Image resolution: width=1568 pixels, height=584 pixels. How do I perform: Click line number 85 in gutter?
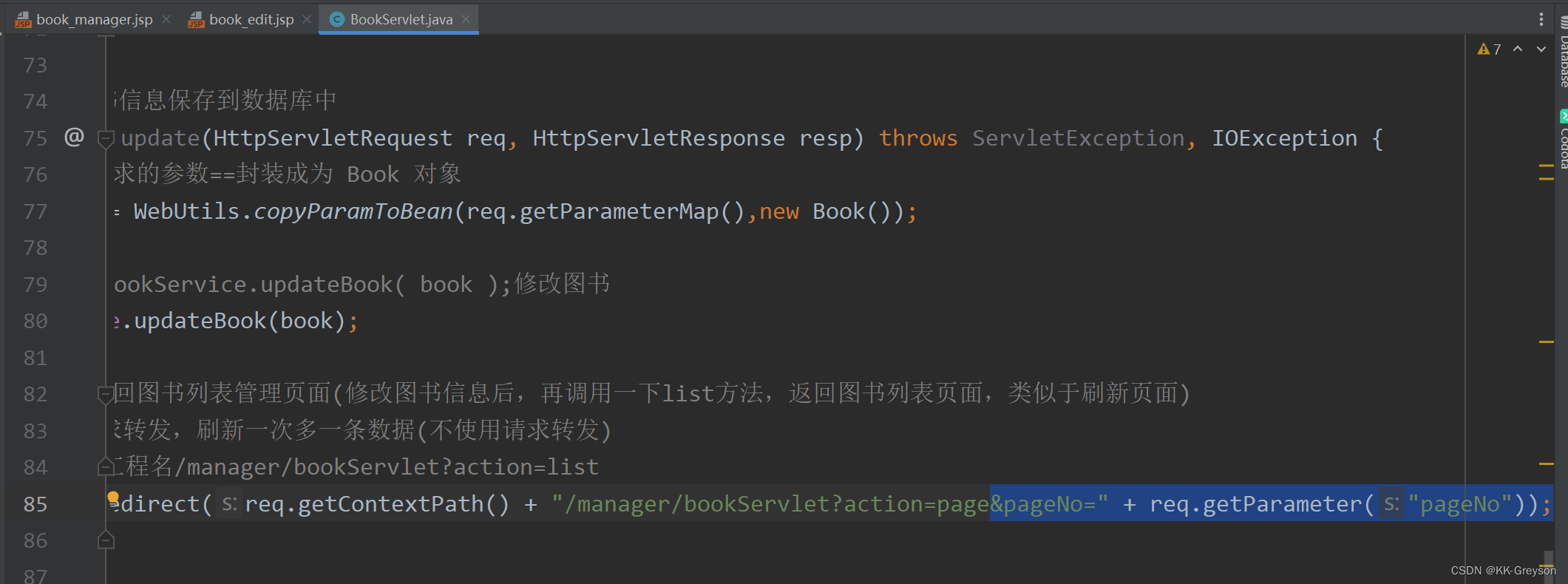pos(35,504)
